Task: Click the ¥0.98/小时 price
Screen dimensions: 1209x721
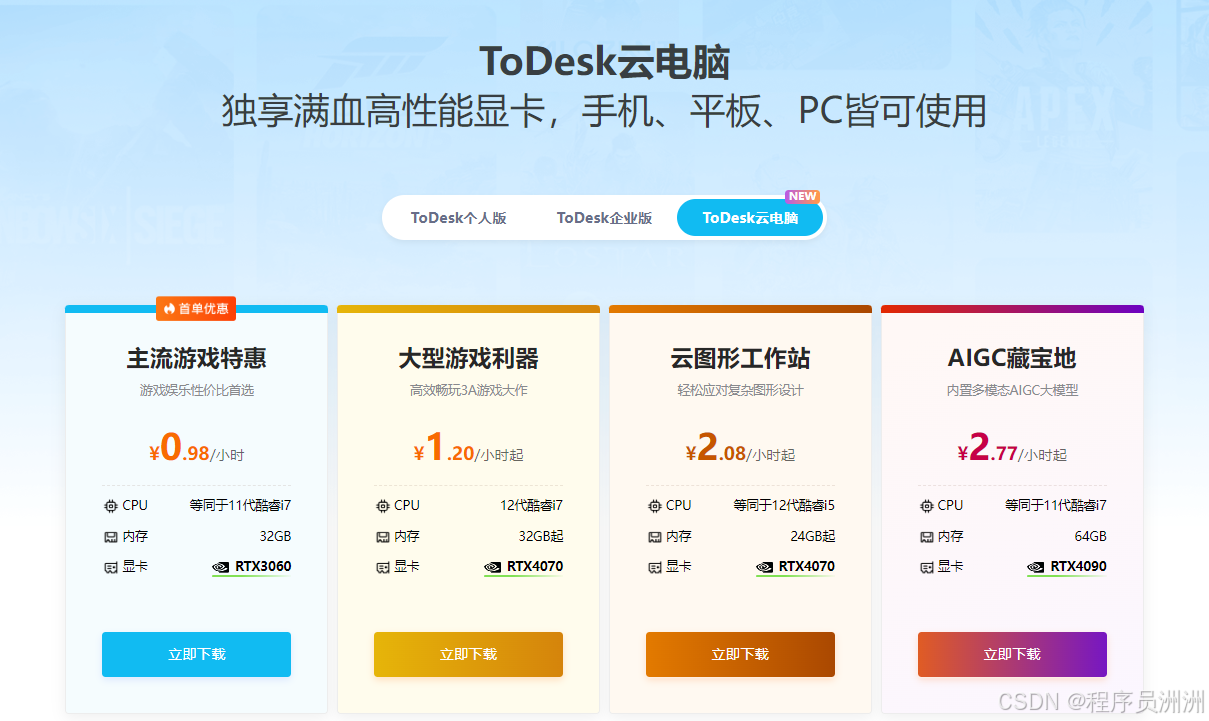Action: point(196,448)
